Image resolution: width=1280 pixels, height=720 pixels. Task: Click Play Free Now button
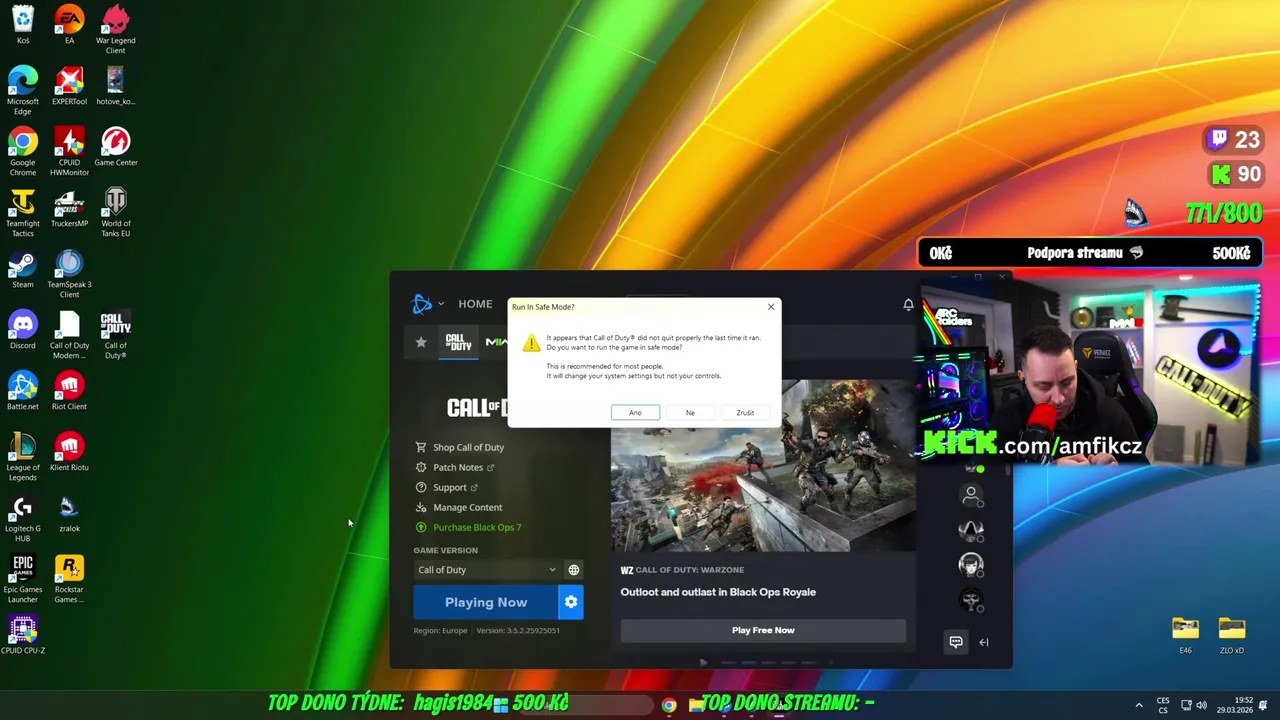point(763,630)
